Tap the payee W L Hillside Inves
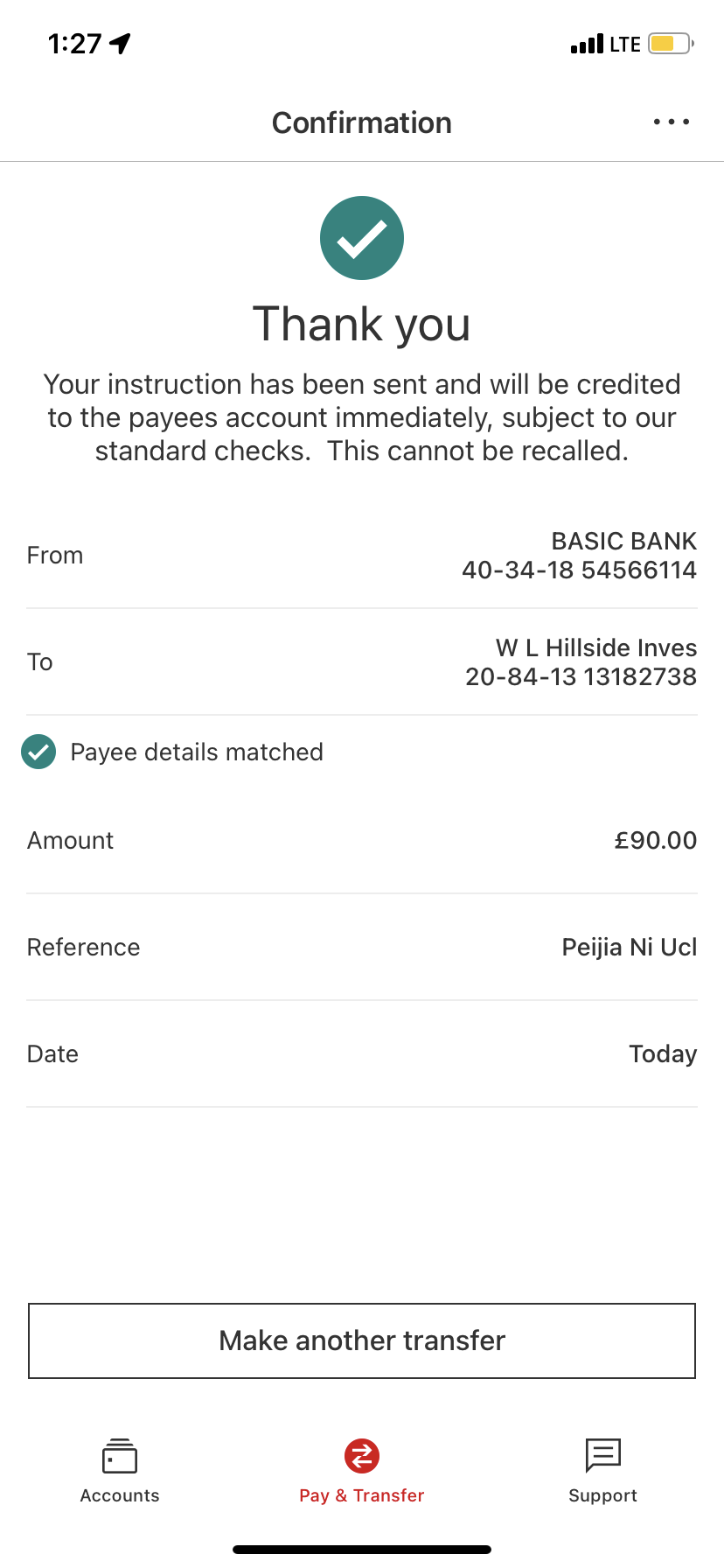Image resolution: width=724 pixels, height=1568 pixels. 581,662
